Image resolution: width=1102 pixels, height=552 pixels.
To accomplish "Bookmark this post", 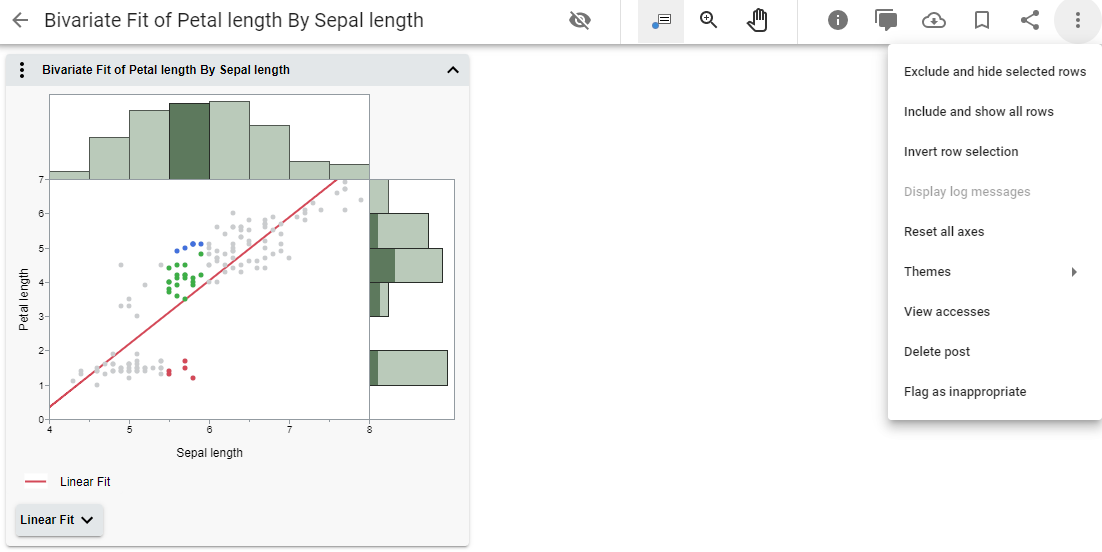I will click(x=982, y=21).
